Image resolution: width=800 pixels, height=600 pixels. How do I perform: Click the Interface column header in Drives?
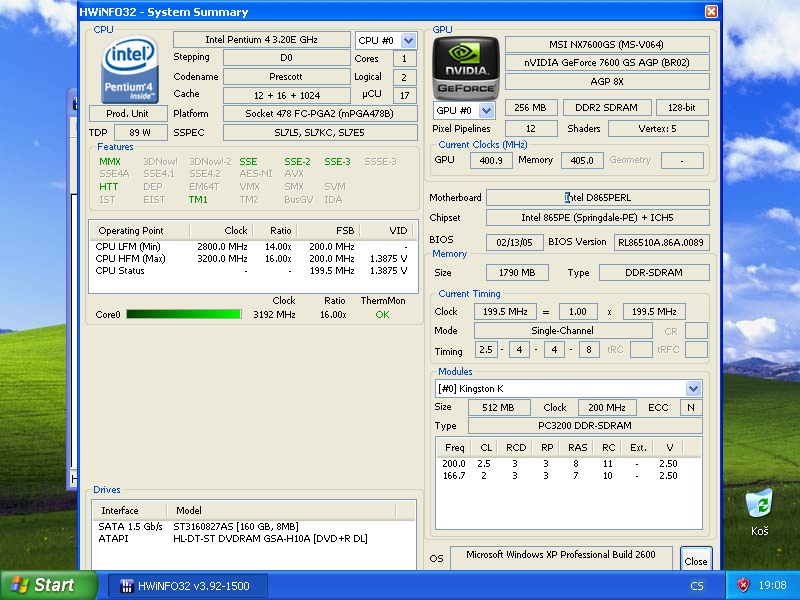(130, 510)
